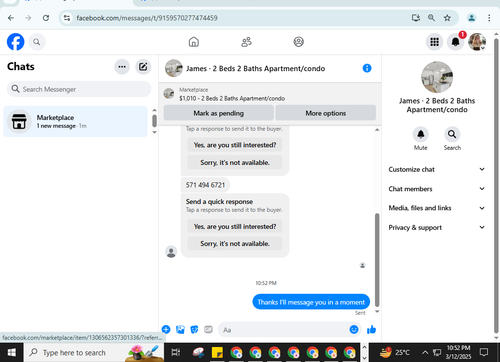
Task: Send upper 'Yes, are you still interested?' reply
Action: point(235,145)
